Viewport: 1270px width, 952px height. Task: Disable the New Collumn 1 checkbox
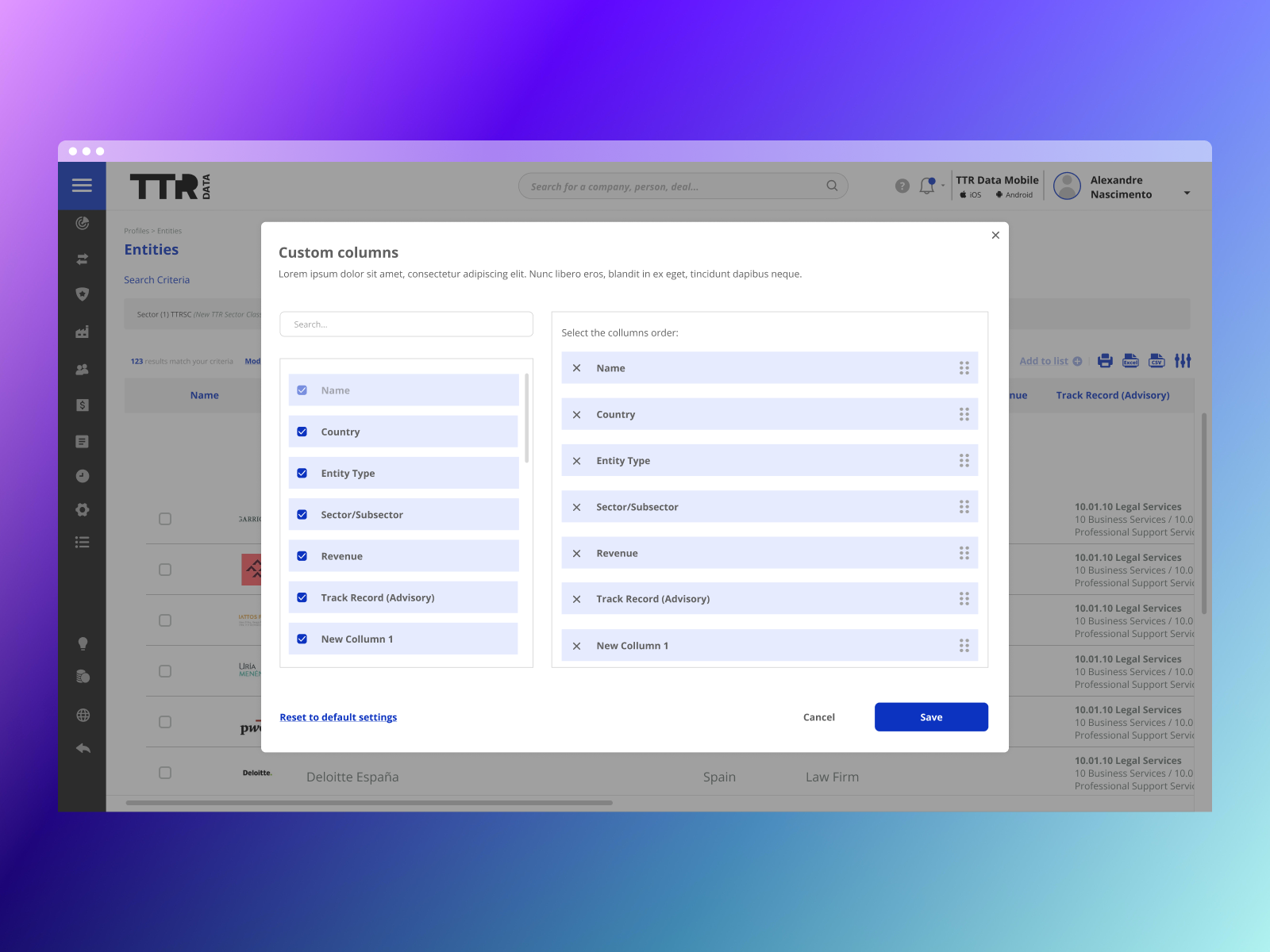(x=302, y=639)
